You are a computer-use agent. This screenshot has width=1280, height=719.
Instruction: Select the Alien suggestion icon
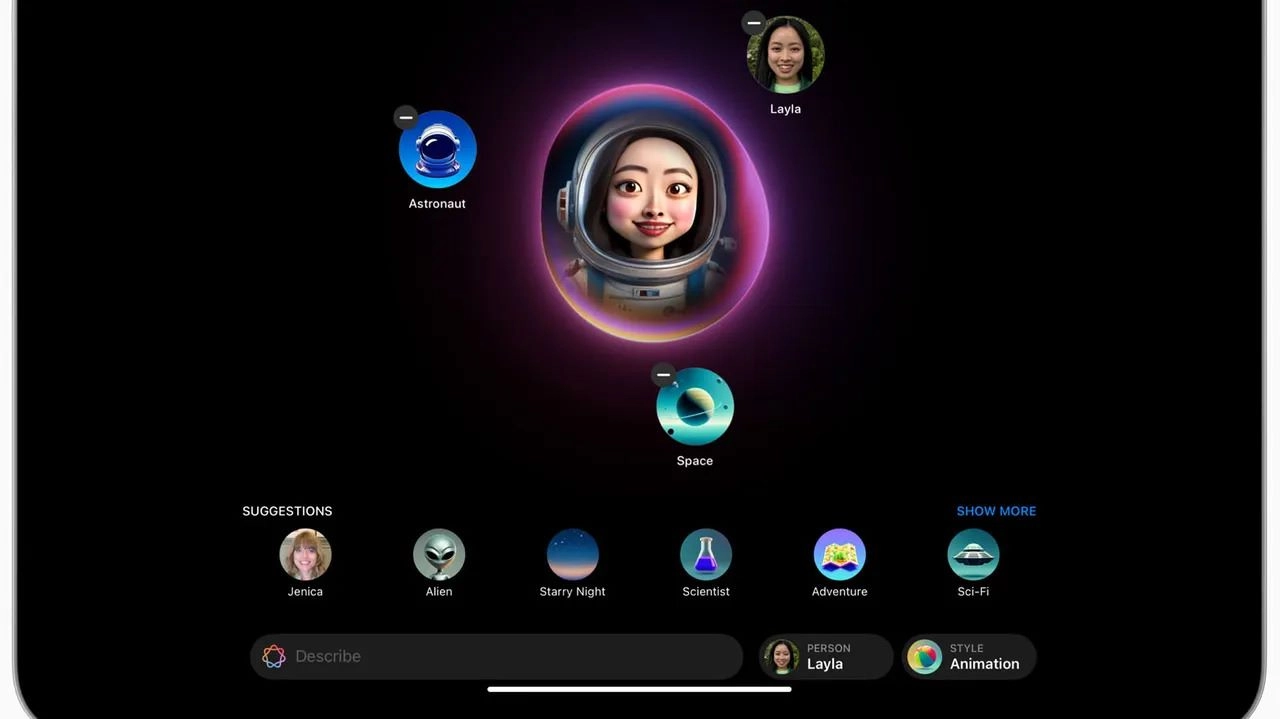coord(439,555)
